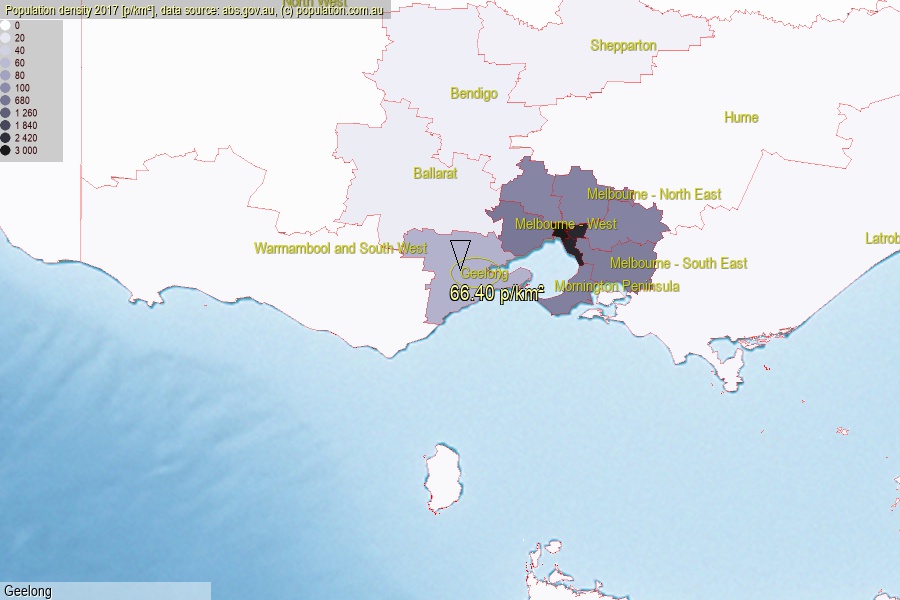Click Warrnambool and South West label
Image resolution: width=900 pixels, height=600 pixels.
[340, 248]
